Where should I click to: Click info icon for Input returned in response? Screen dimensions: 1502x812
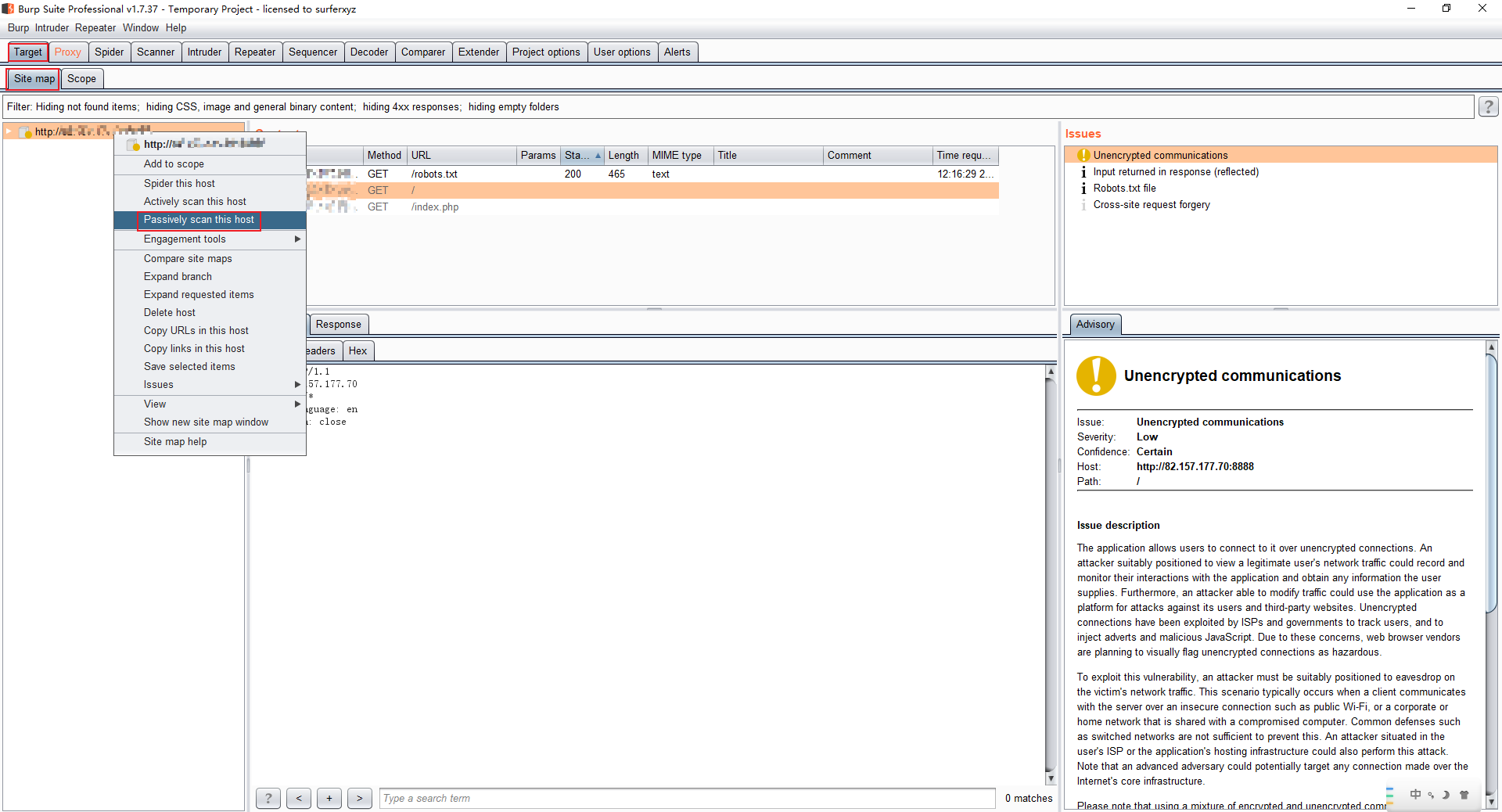point(1083,171)
